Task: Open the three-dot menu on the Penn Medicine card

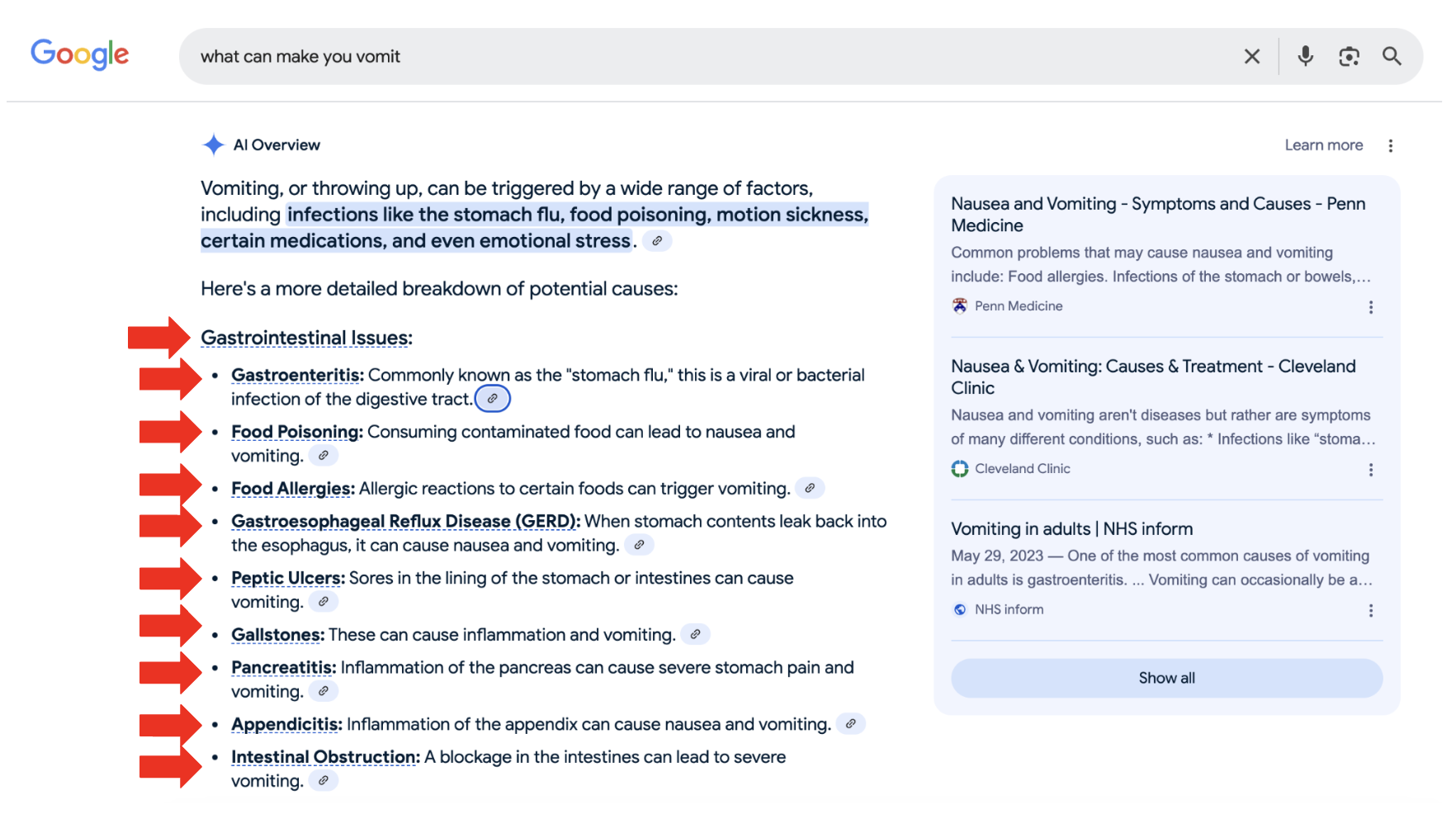Action: [1370, 306]
